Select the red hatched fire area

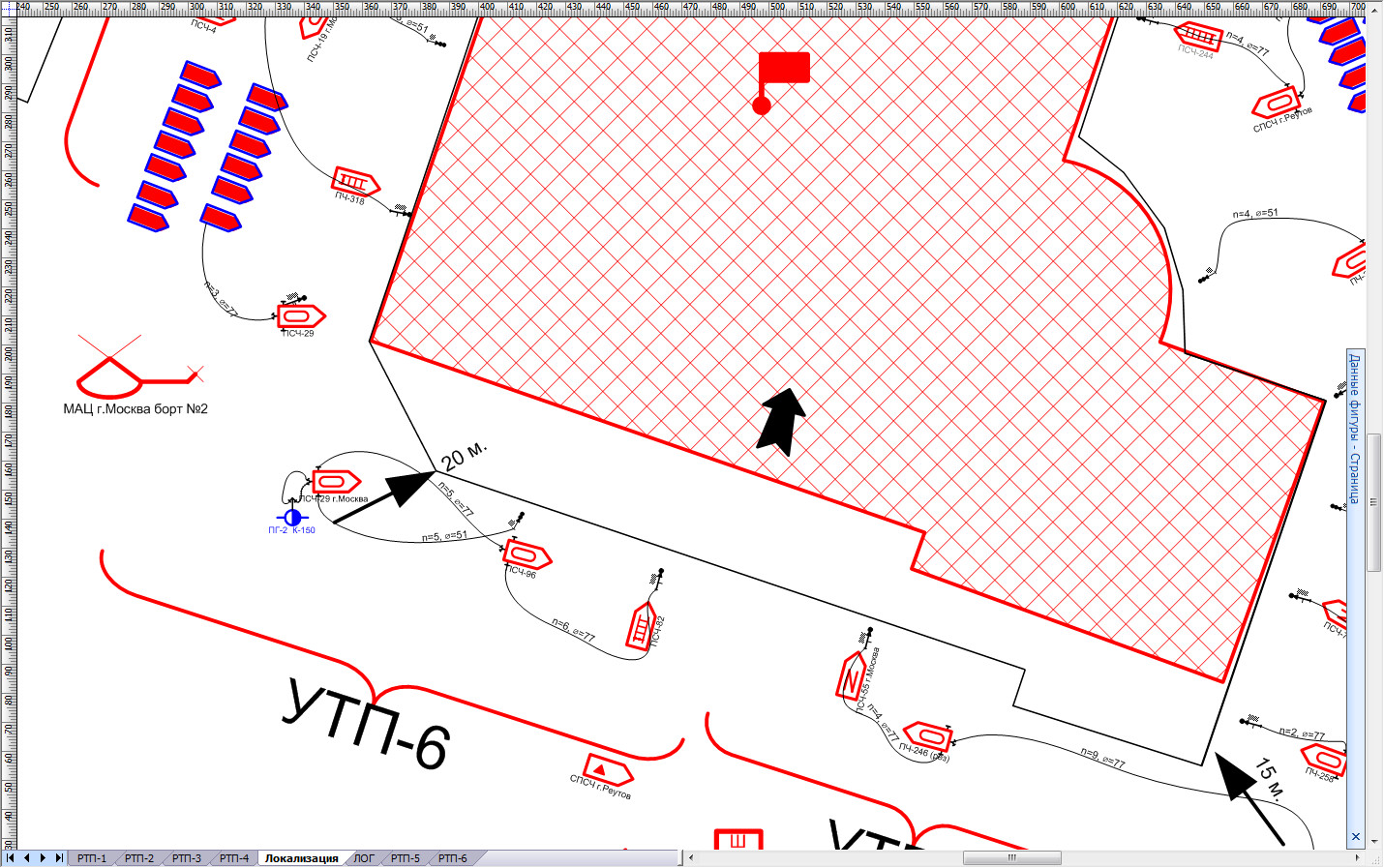click(774, 290)
